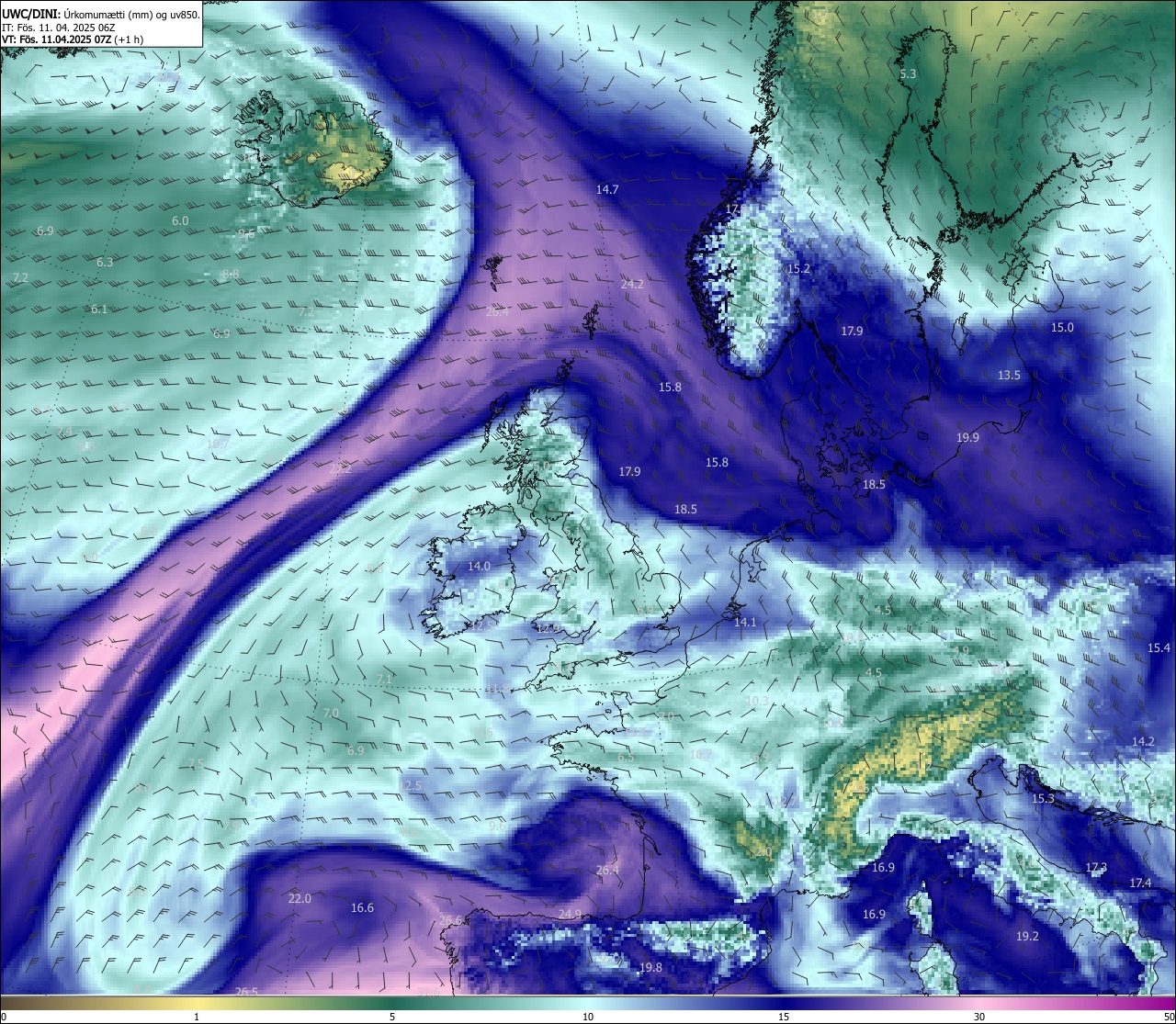Click the 15.3 value over the Adriatic

tap(1043, 798)
